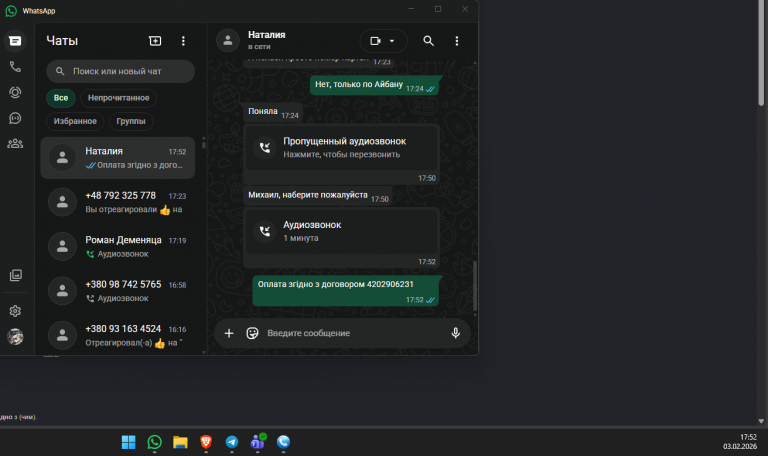Open Brave browser from the taskbar

(x=206, y=442)
